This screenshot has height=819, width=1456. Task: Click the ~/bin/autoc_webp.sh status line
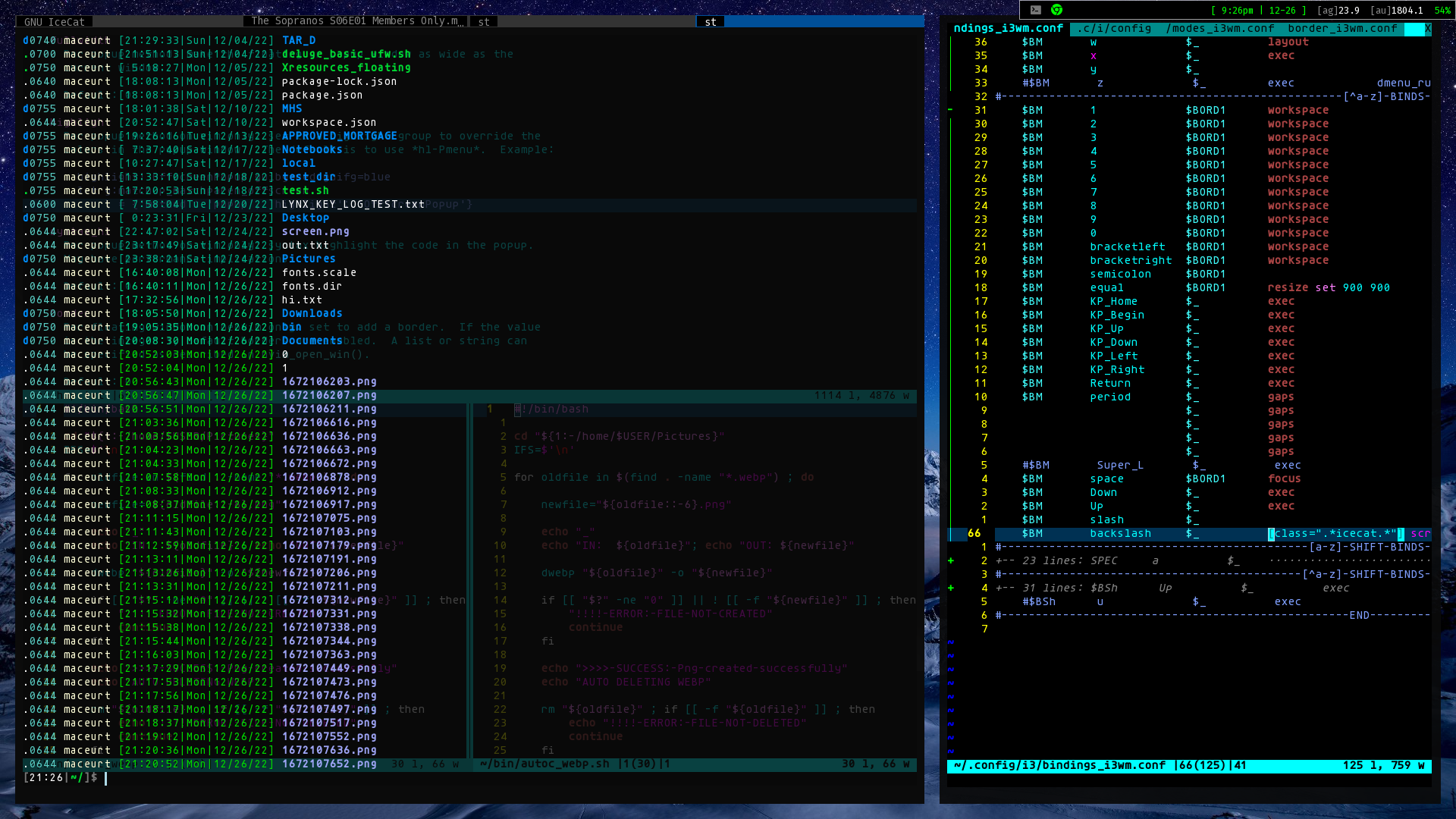pyautogui.click(x=695, y=764)
